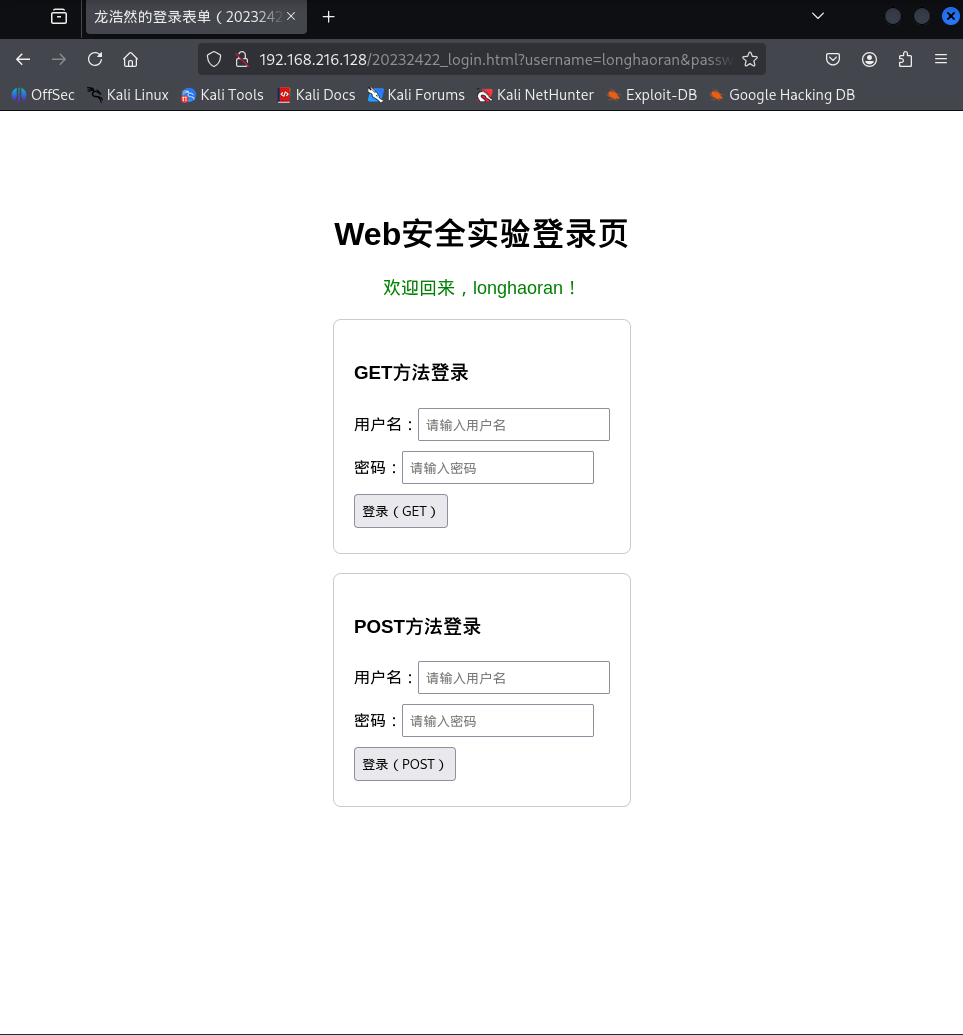
Task: Click the Web安全实验登录页 heading
Action: point(481,234)
